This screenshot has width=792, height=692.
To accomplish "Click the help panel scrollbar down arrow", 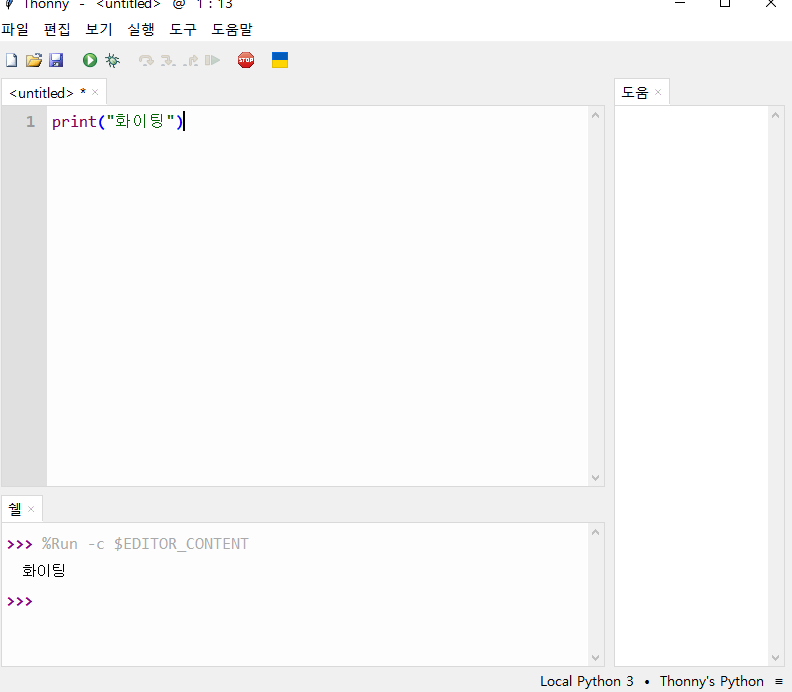I will (775, 658).
